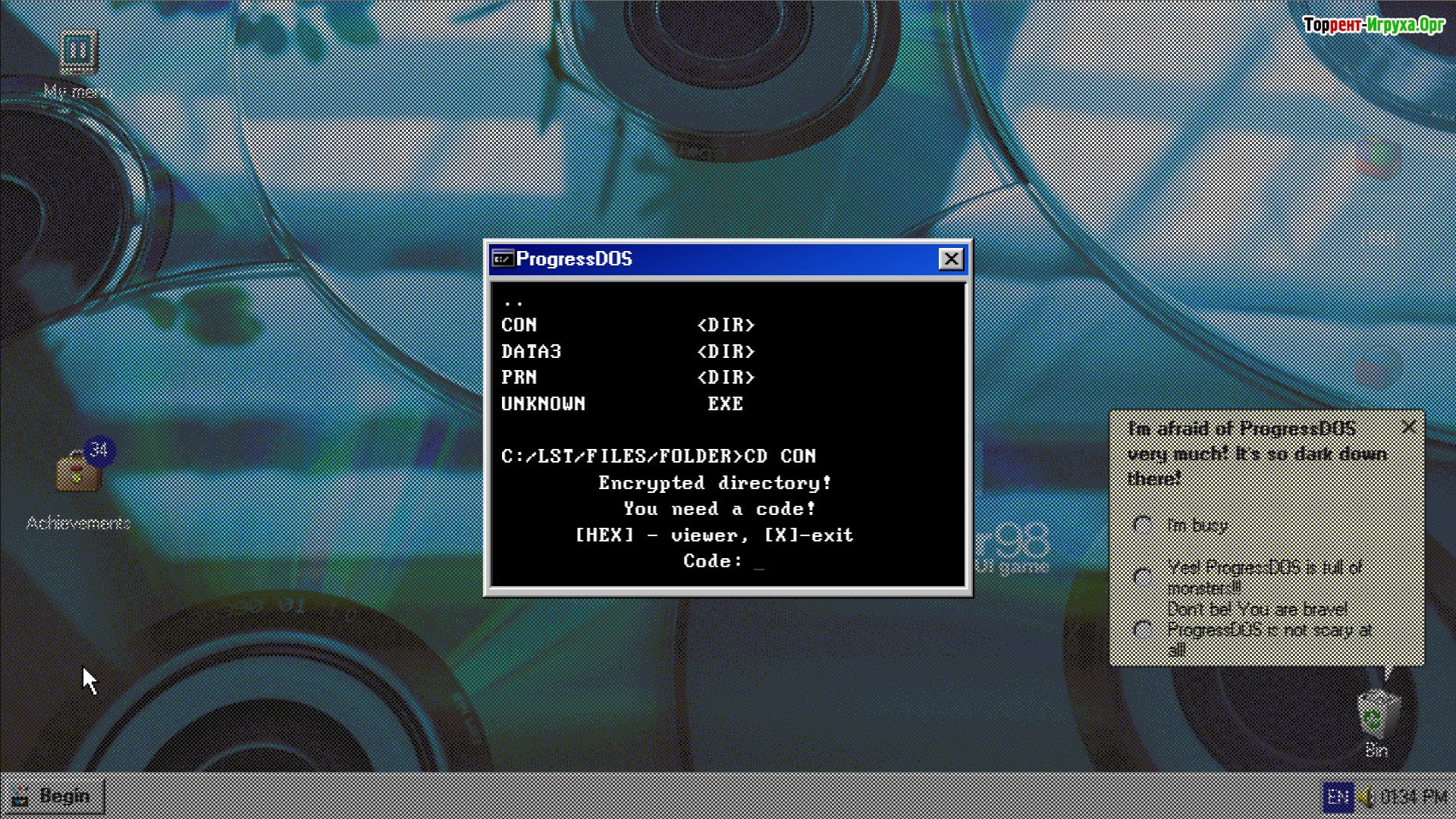Open the My menu pause icon
Image resolution: width=1456 pixels, height=819 pixels.
(x=78, y=52)
